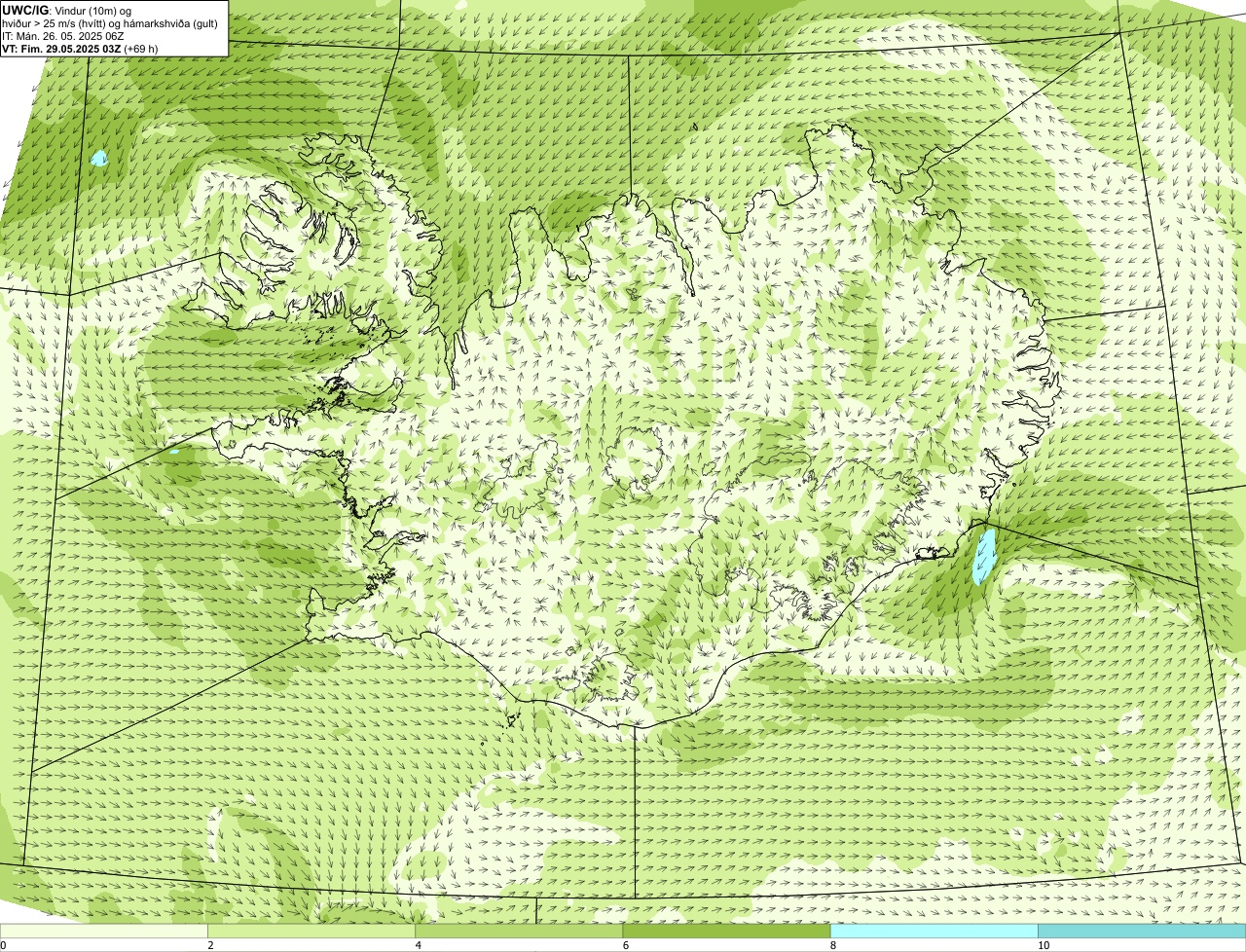This screenshot has height=952, width=1246.
Task: Click the small cyan wind patch in the northwest sea
Action: point(98,158)
